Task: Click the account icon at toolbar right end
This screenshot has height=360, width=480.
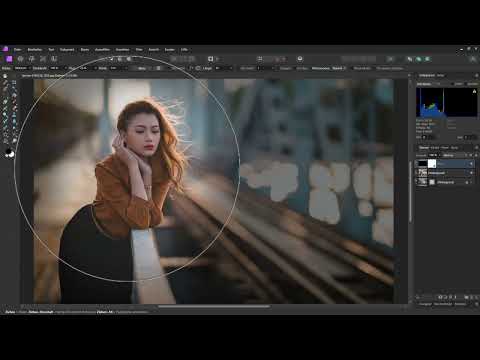Action: pyautogui.click(x=473, y=59)
